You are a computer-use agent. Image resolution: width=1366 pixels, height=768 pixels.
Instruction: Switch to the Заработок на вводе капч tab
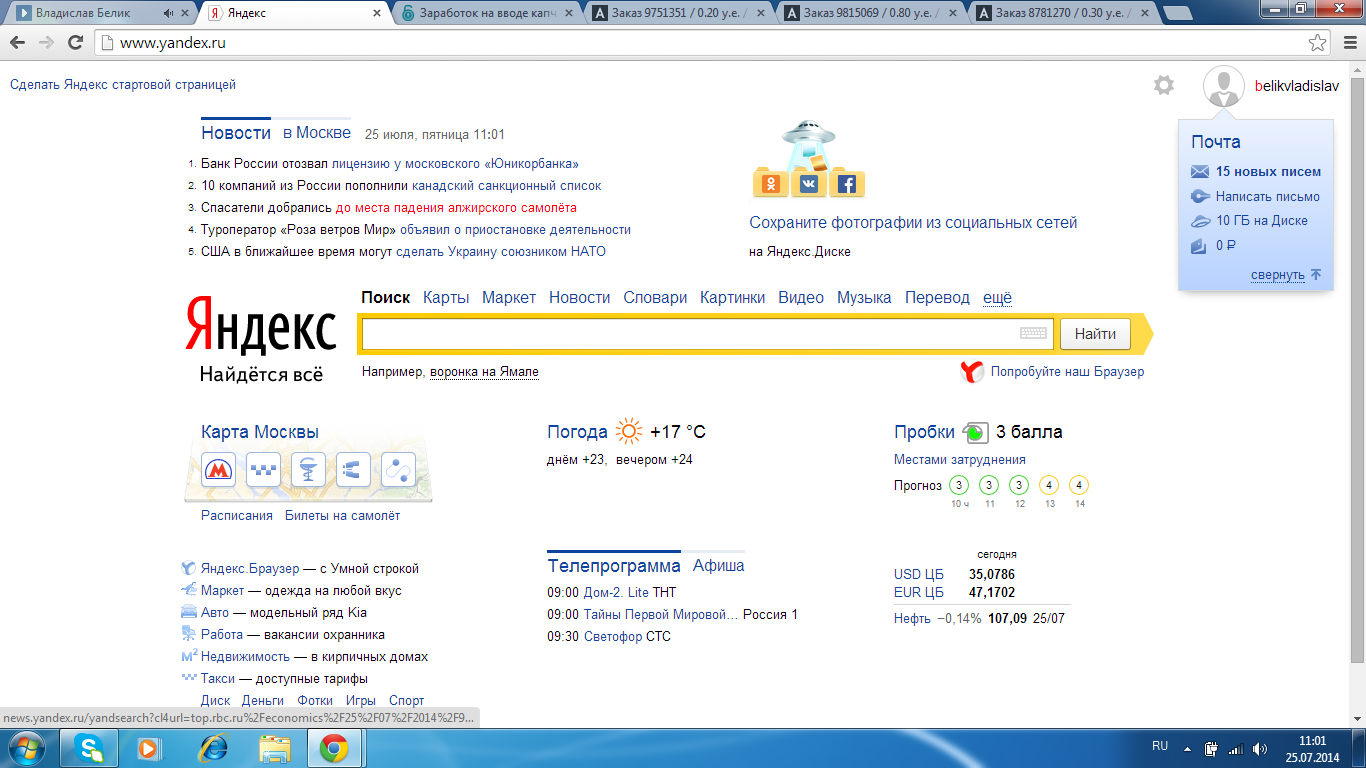click(487, 14)
